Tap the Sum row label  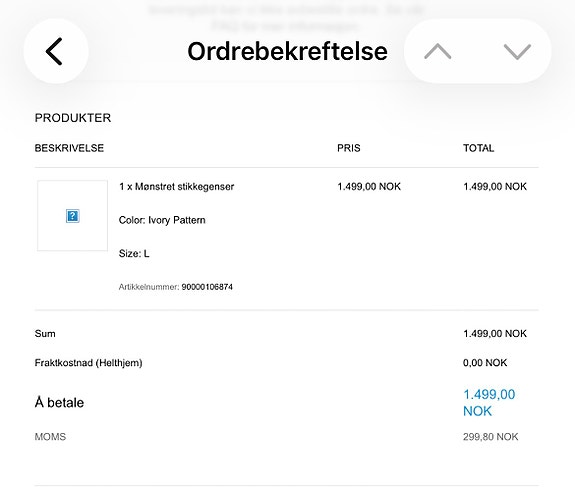click(45, 334)
